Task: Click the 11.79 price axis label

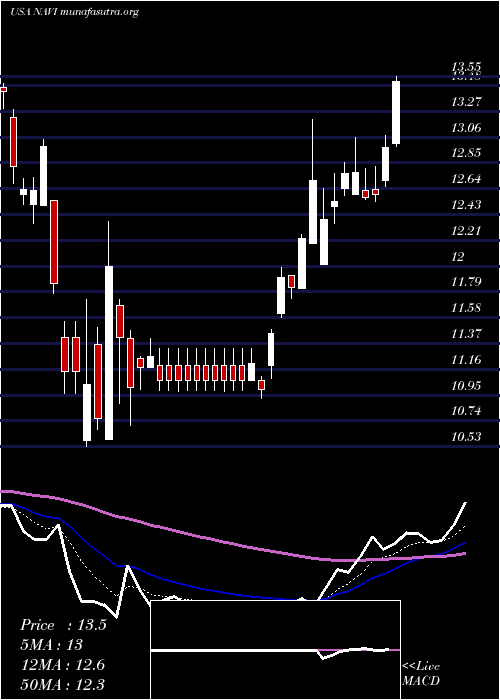Action: click(x=466, y=282)
